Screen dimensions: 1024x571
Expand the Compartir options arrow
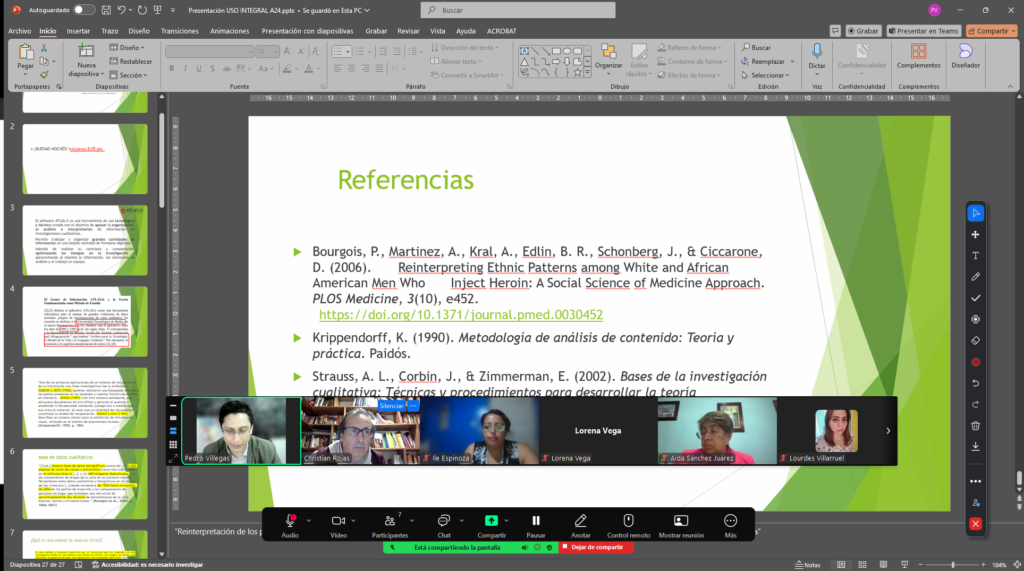[506, 521]
